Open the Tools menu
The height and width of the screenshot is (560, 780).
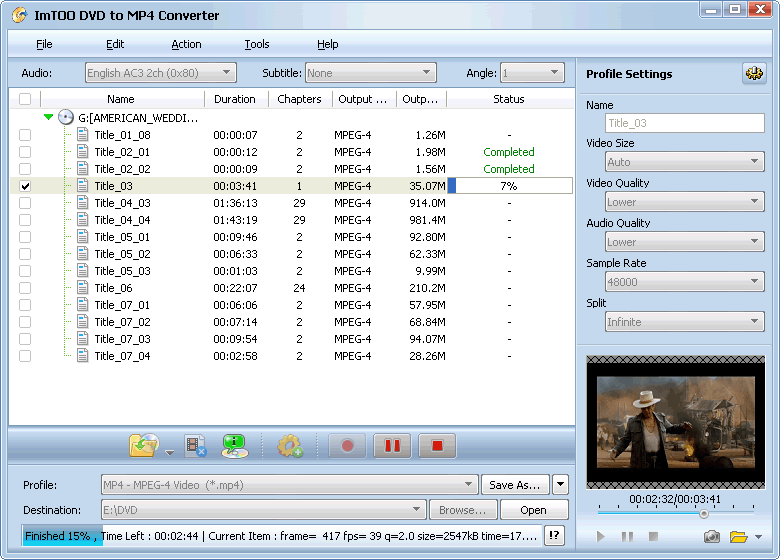(x=257, y=44)
